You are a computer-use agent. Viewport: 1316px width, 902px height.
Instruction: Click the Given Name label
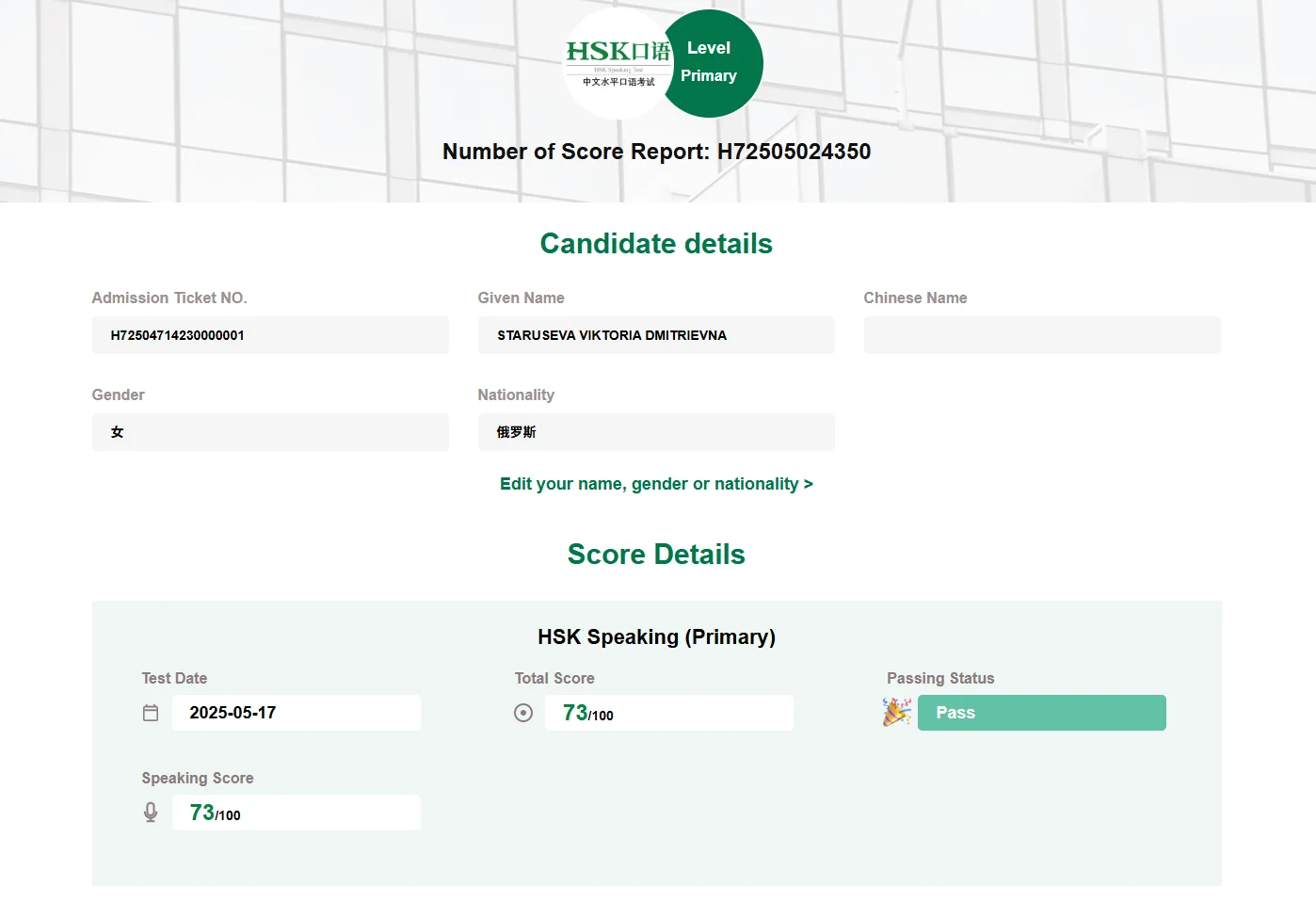tap(521, 298)
